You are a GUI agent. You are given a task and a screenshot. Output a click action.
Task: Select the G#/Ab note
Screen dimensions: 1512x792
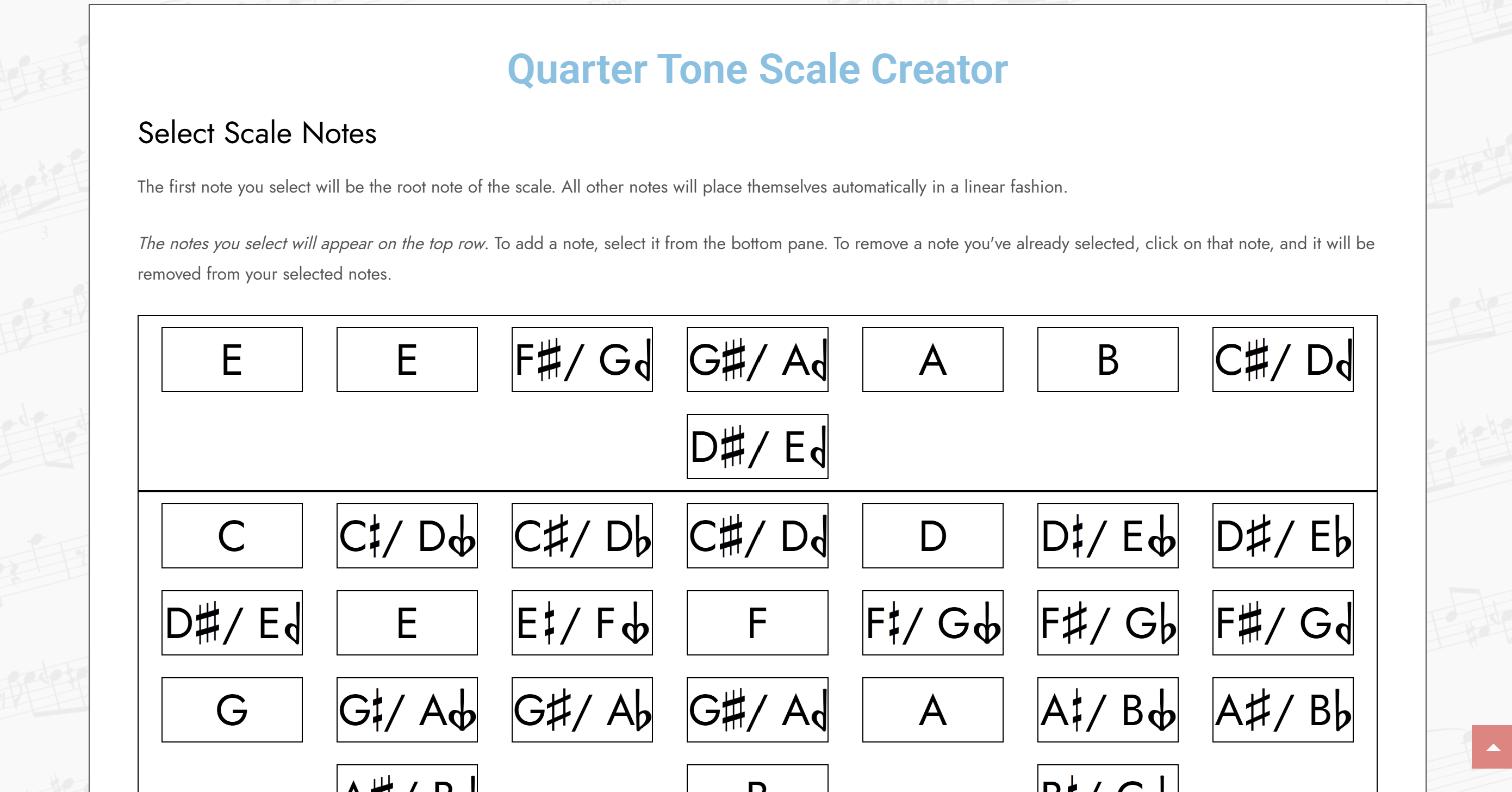pos(582,710)
